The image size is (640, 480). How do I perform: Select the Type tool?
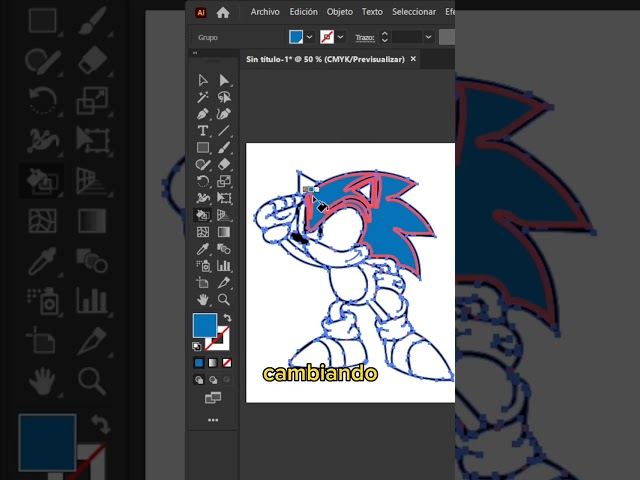click(x=203, y=131)
